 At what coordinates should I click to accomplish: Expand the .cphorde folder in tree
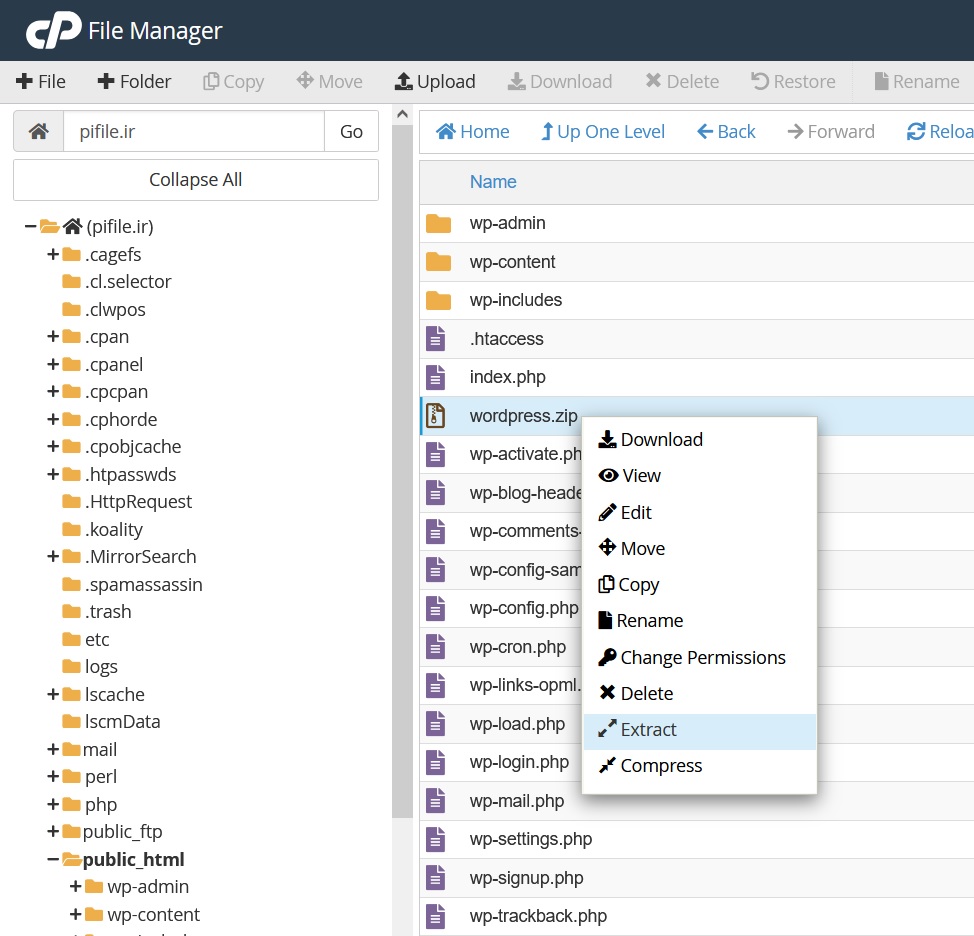(53, 419)
